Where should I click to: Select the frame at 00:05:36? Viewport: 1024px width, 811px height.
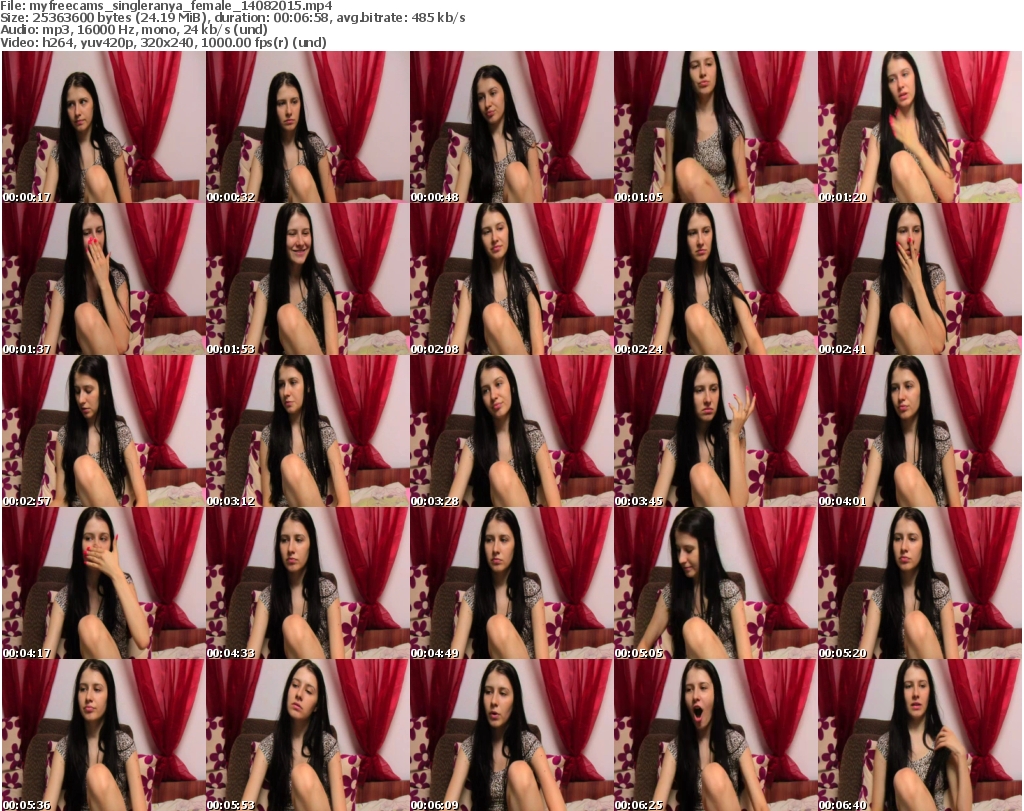coord(103,735)
